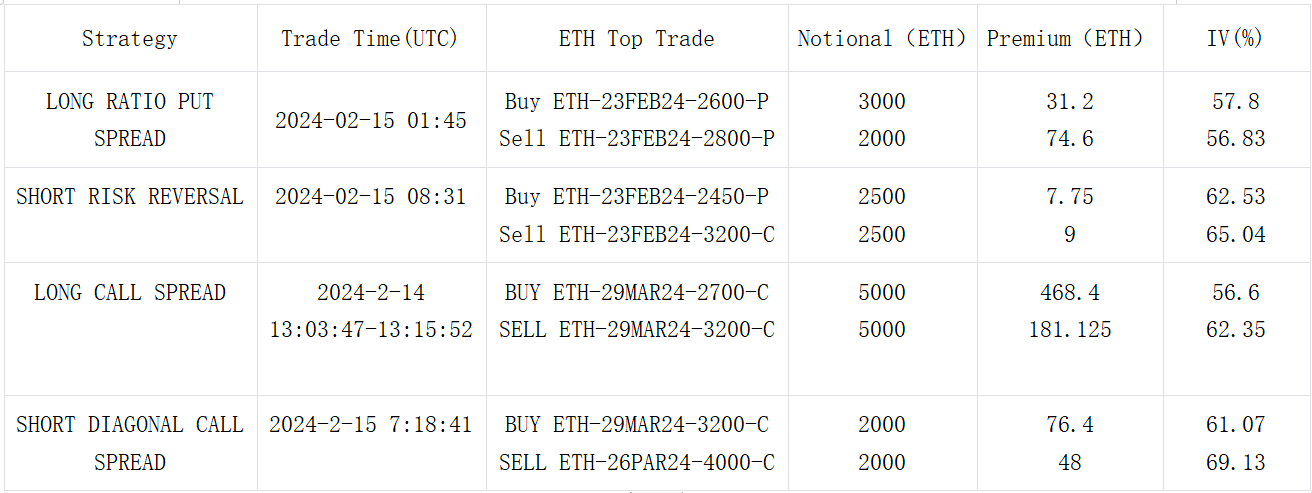Viewport: 1312px width, 493px height.
Task: Click the trade time 2024-02-15 01:45
Action: tap(370, 121)
